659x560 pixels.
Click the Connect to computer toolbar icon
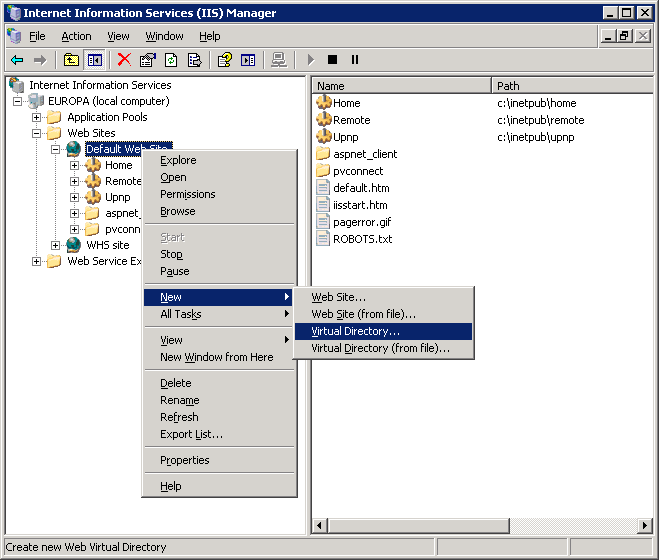pos(279,60)
